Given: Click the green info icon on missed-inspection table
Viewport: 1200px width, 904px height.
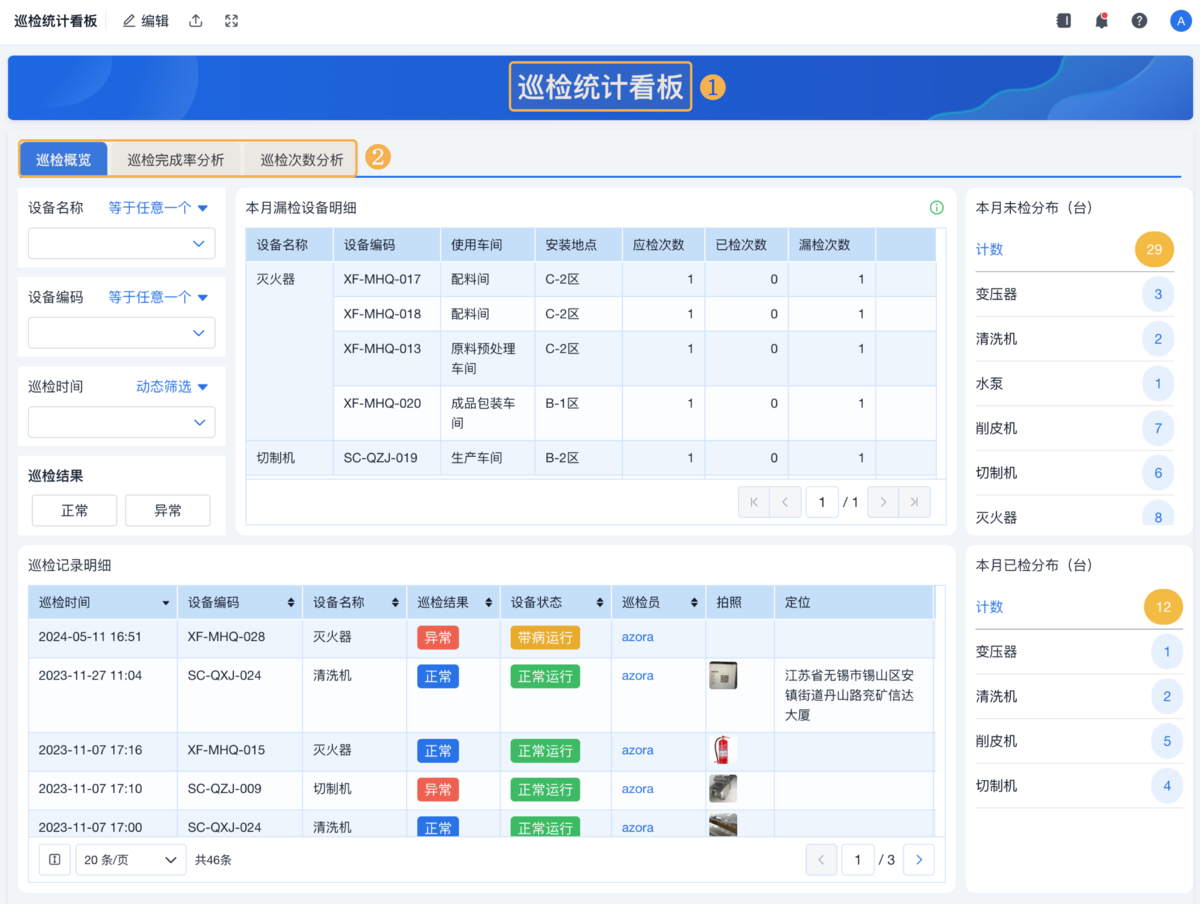Looking at the screenshot, I should 936,208.
